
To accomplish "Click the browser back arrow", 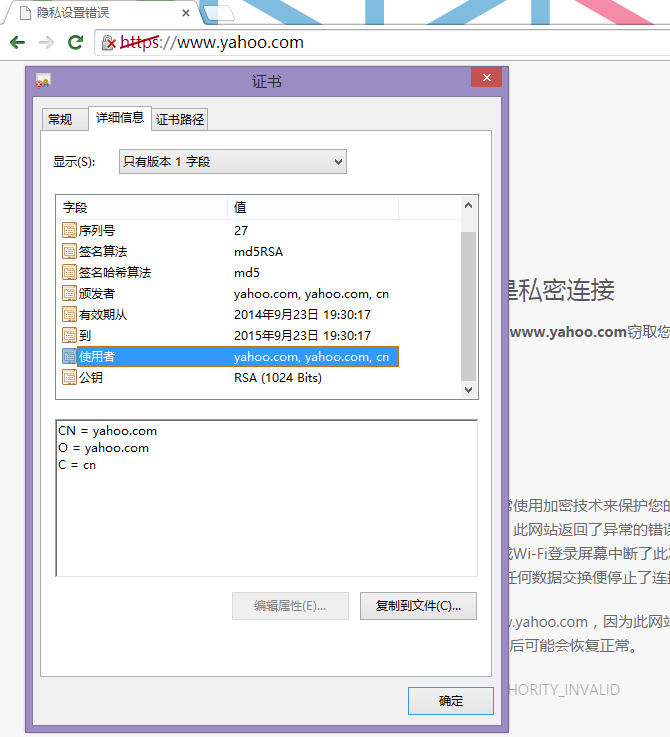I will (17, 43).
